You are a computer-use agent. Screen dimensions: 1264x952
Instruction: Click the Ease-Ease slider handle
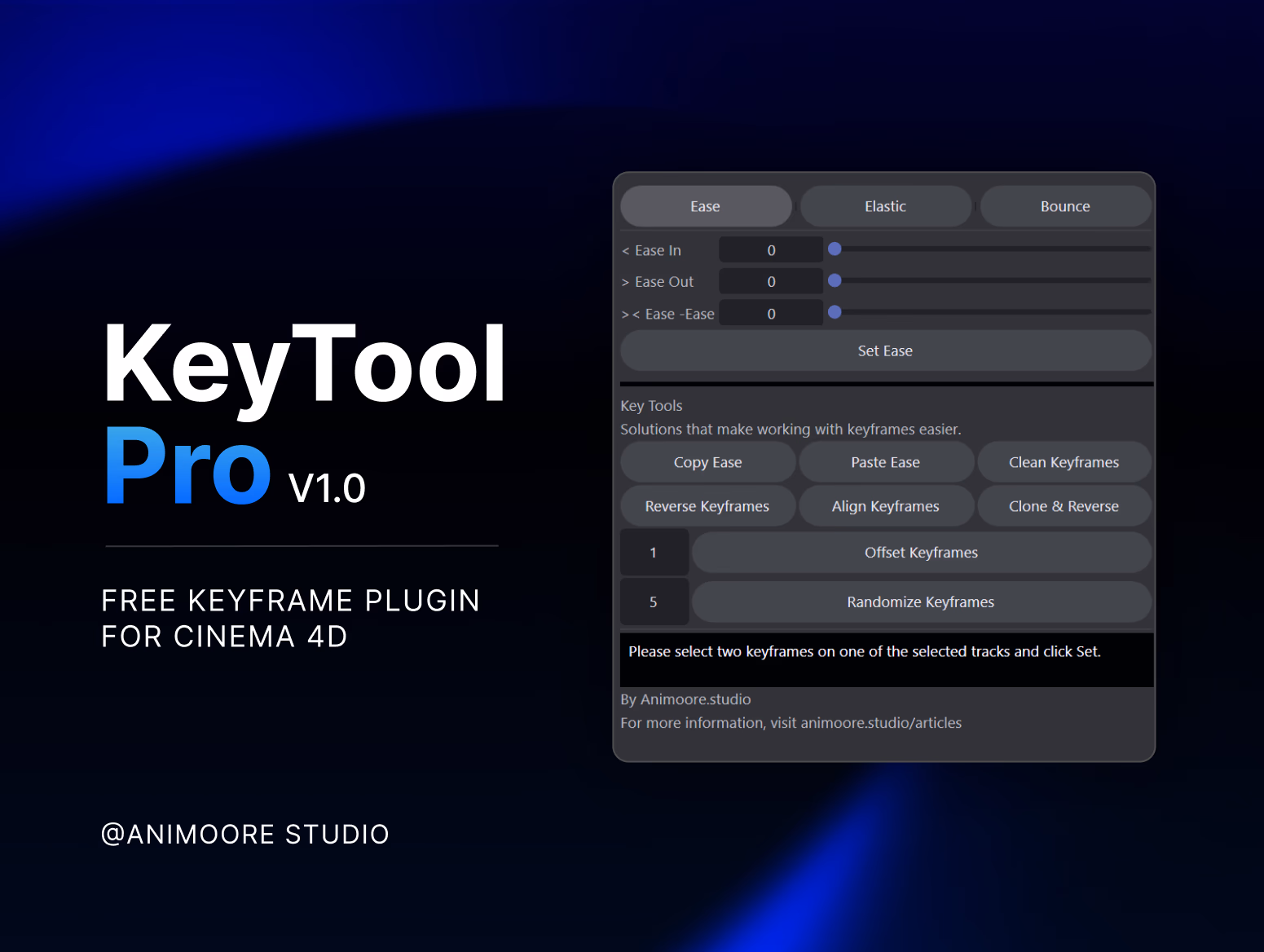click(x=835, y=311)
